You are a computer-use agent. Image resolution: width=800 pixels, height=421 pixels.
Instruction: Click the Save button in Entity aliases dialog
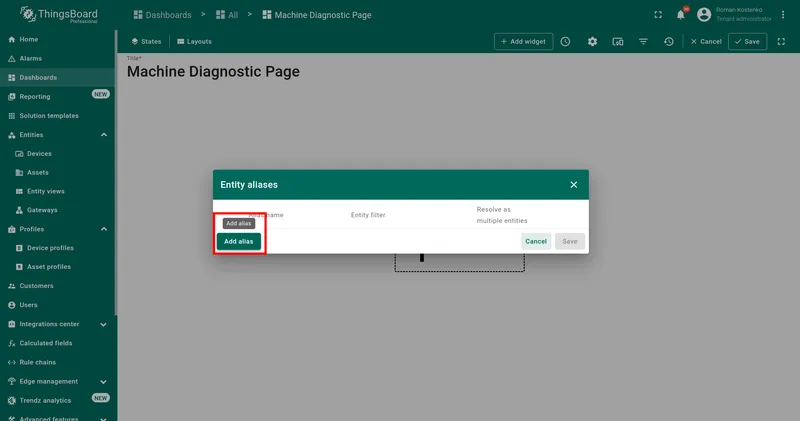pyautogui.click(x=569, y=241)
